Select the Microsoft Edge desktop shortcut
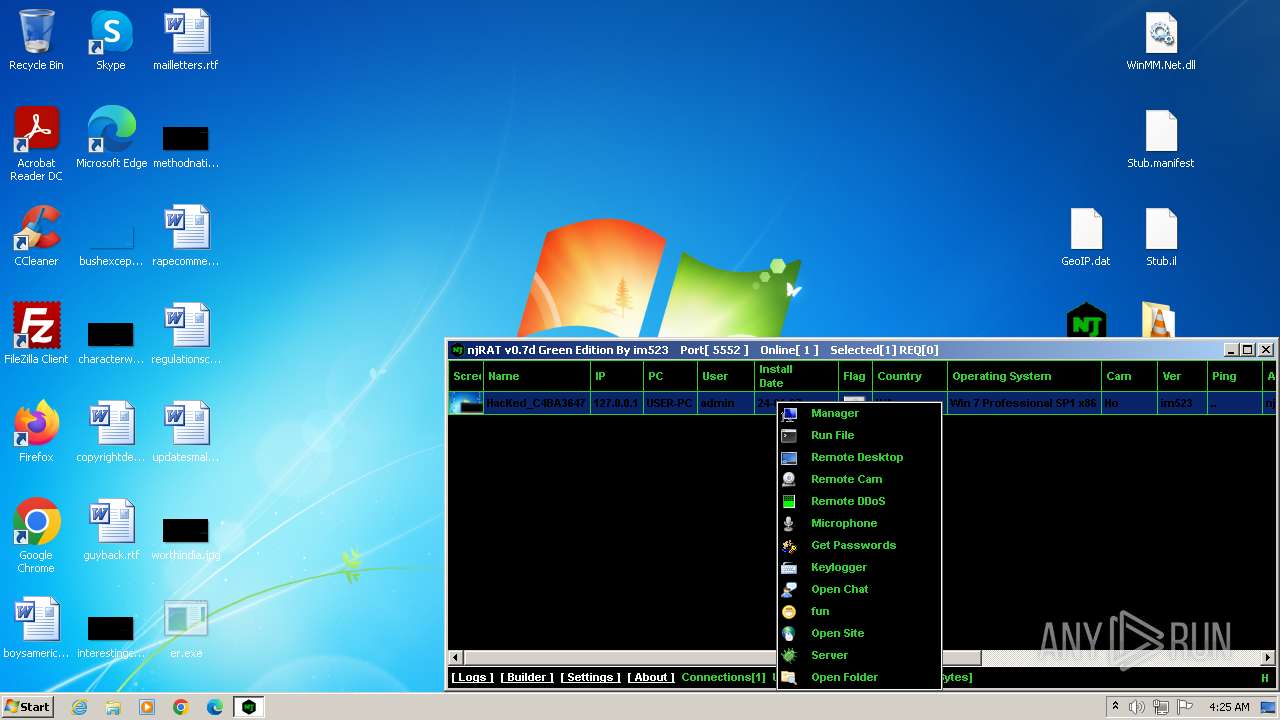The height and width of the screenshot is (720, 1280). pyautogui.click(x=111, y=139)
